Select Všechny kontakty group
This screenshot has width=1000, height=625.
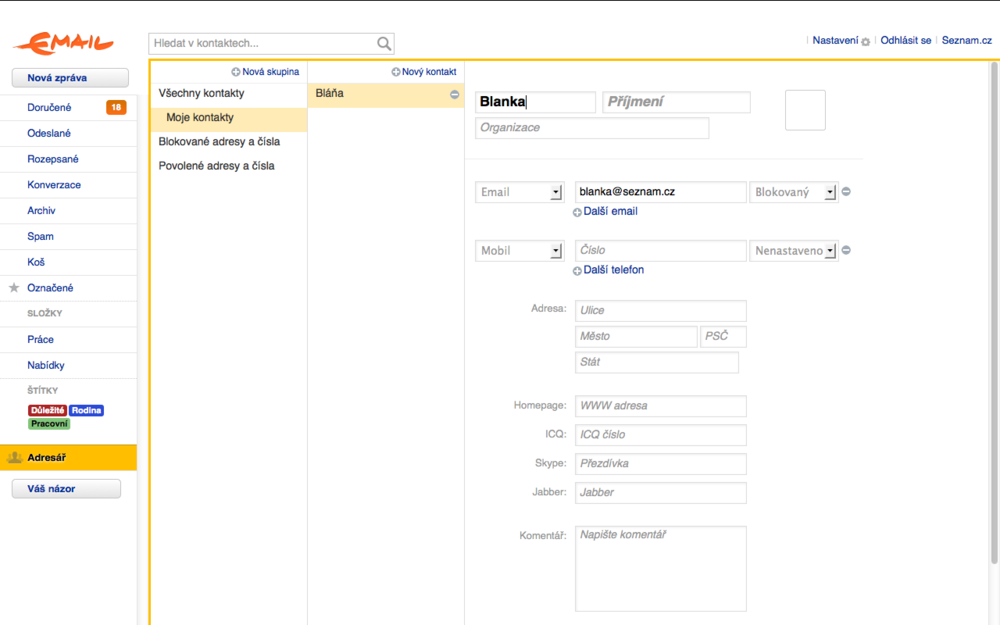tap(228, 93)
